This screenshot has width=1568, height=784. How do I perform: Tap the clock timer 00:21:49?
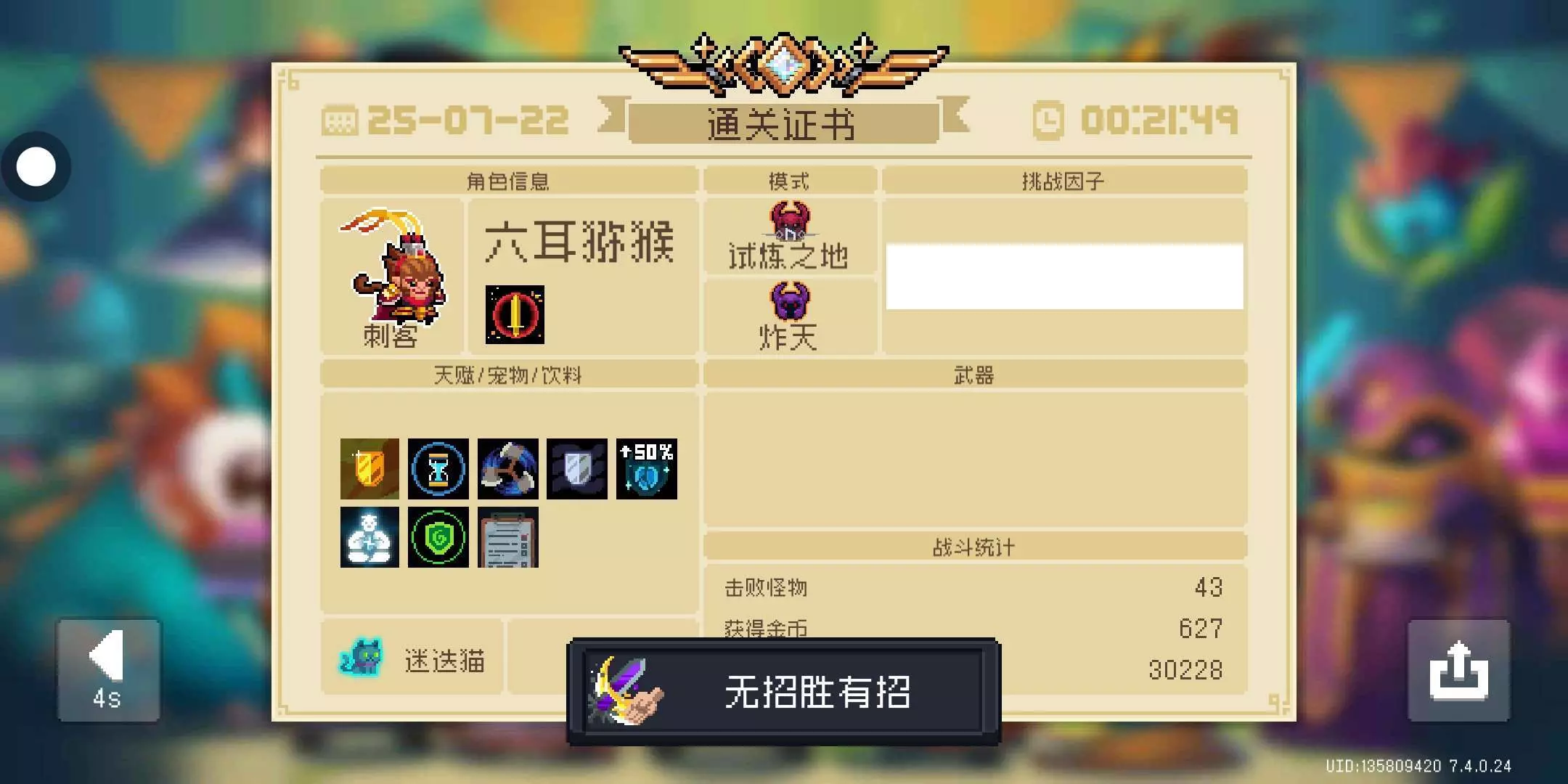point(1135,121)
